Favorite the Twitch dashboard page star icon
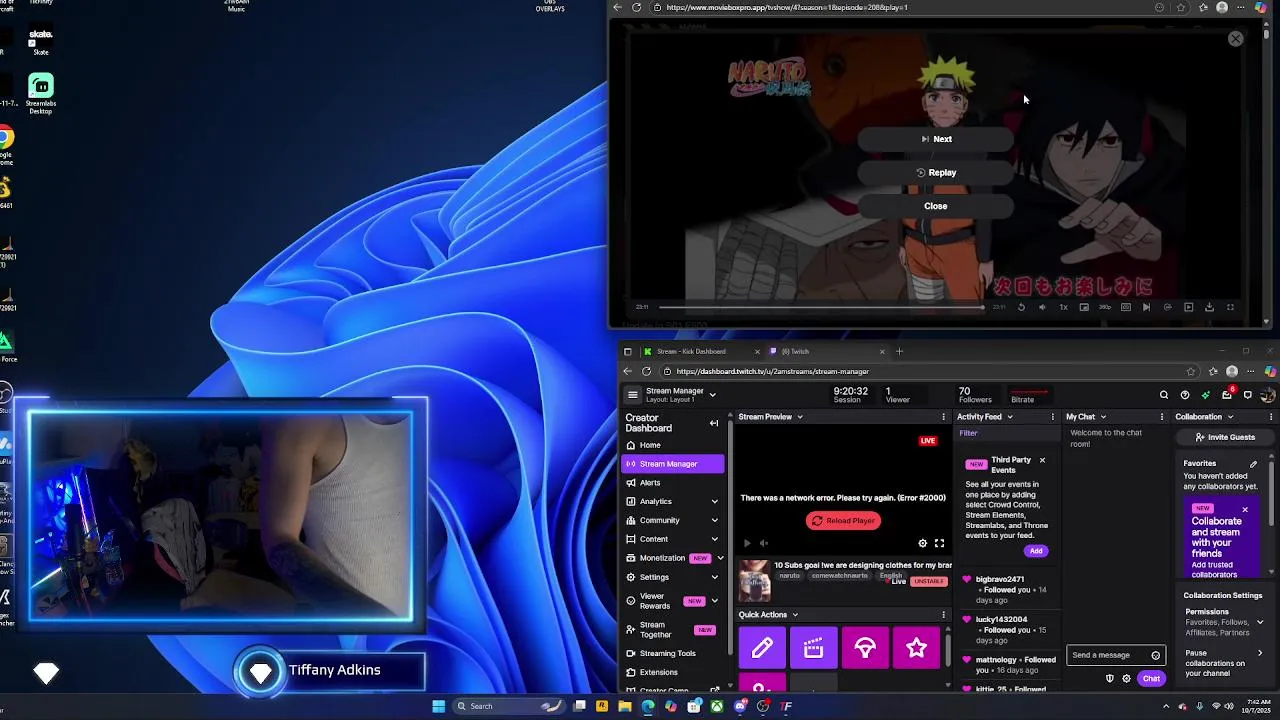The width and height of the screenshot is (1280, 720). (1190, 371)
